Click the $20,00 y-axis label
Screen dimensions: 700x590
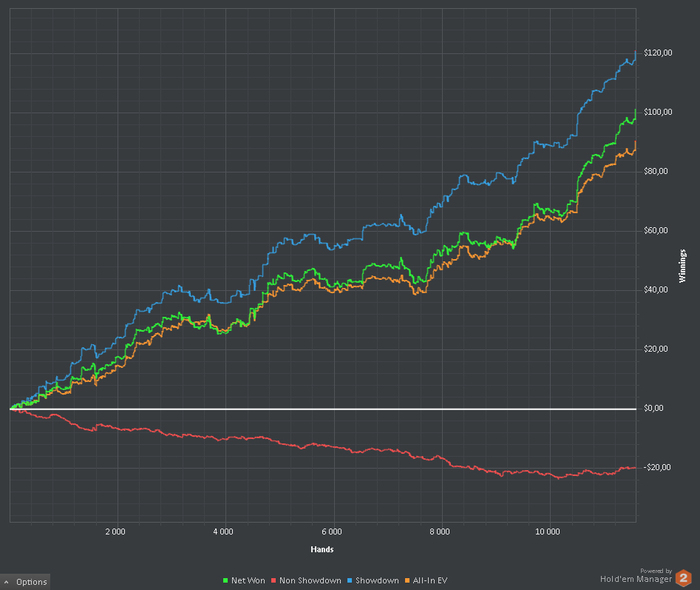[x=656, y=349]
